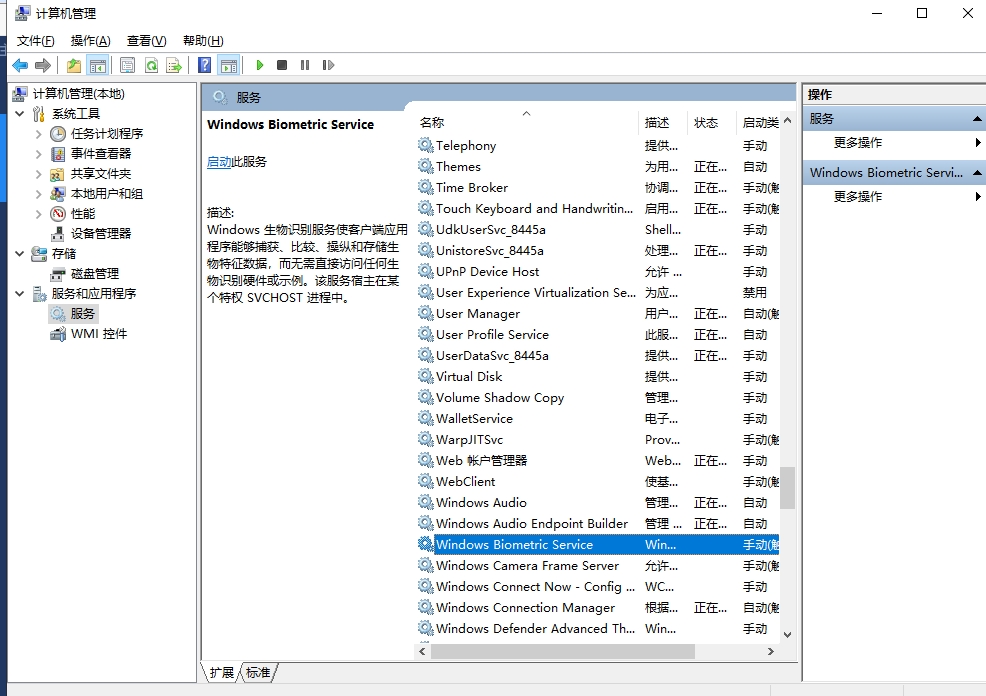Select the Themes service row
Viewport: 986px width, 696px height.
tap(597, 167)
